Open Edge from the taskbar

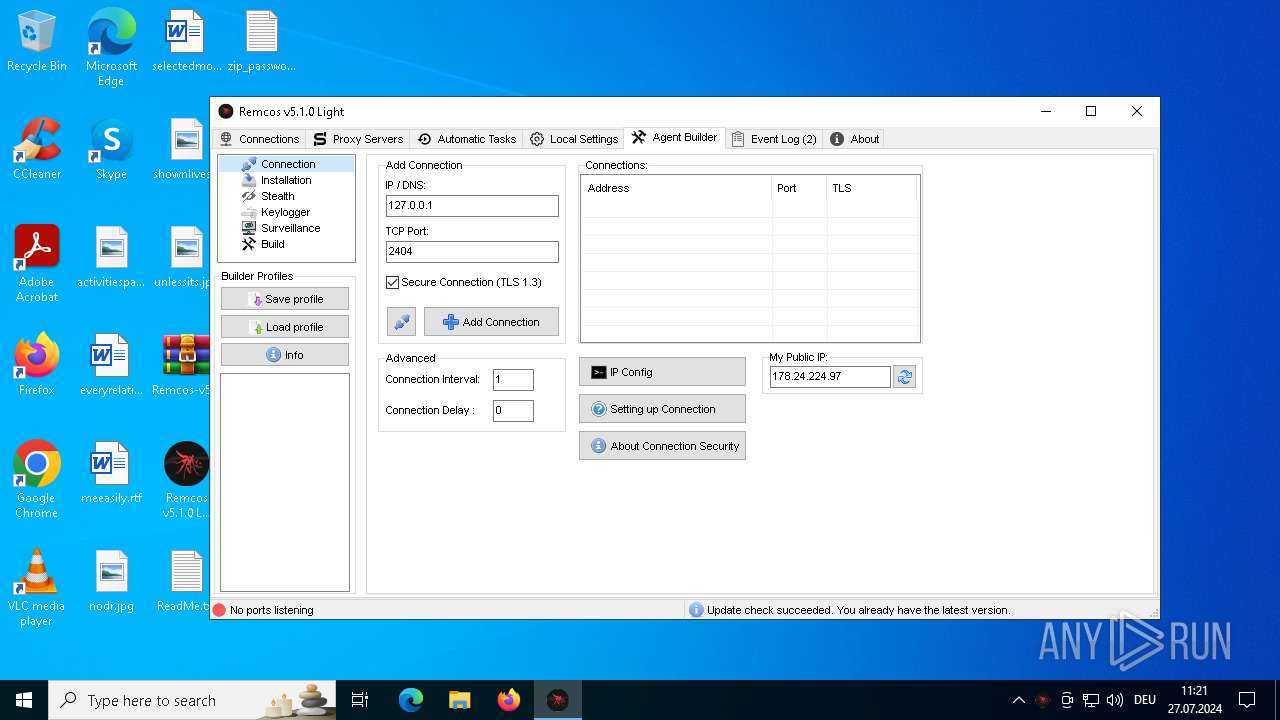pyautogui.click(x=411, y=700)
